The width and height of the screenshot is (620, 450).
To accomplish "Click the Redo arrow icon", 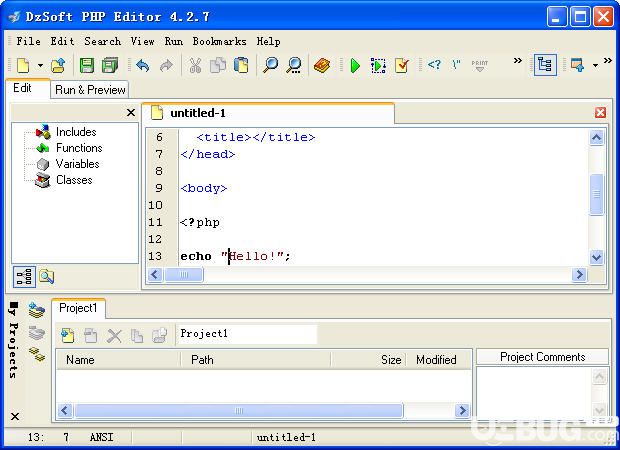I will point(166,65).
